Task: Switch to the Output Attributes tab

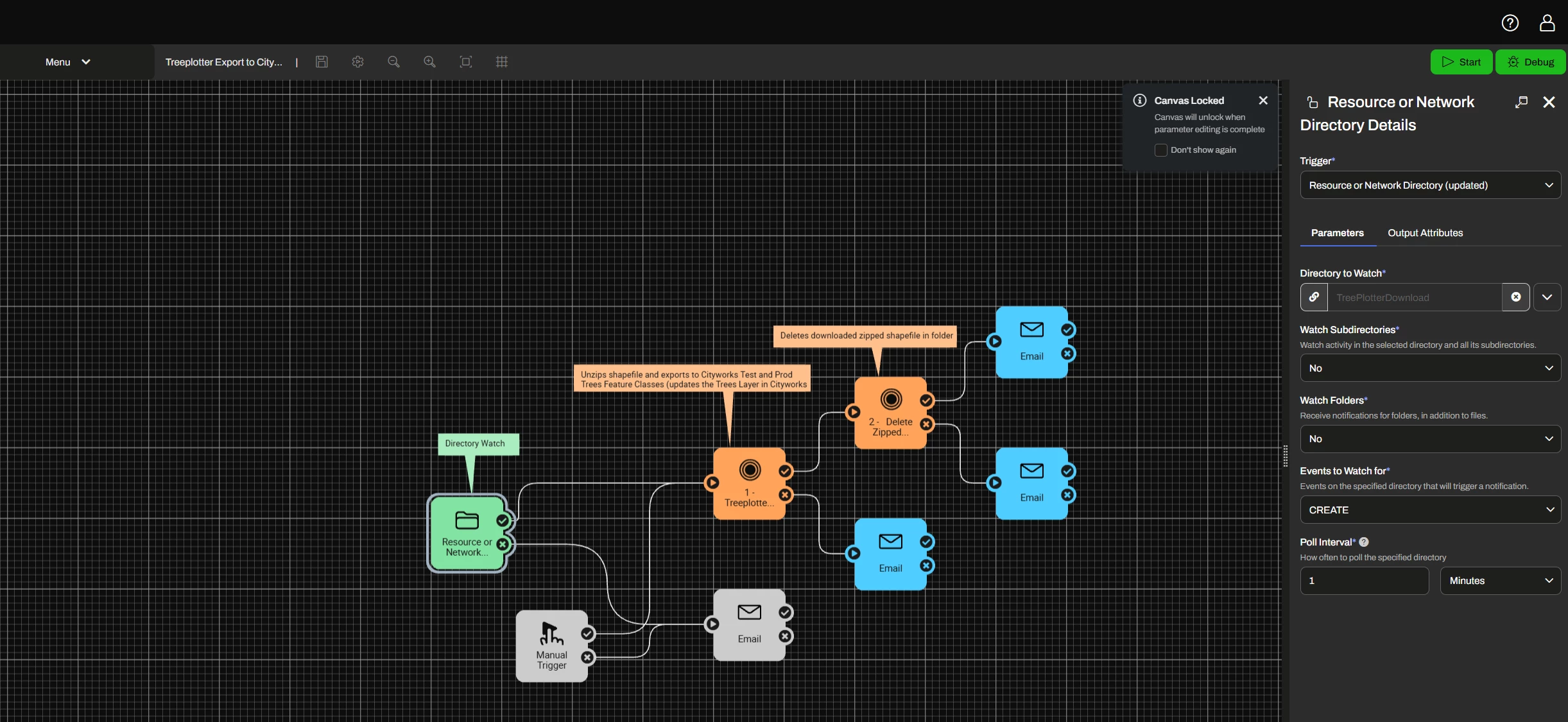Action: click(1425, 233)
